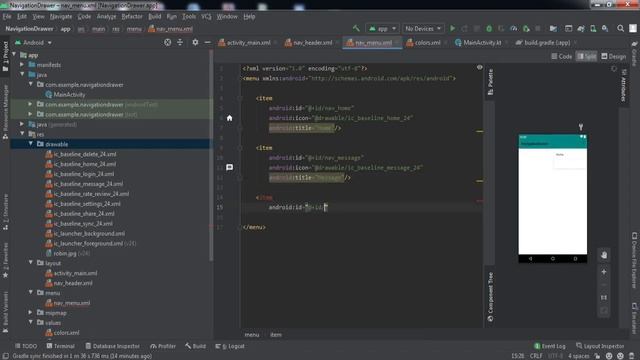The height and width of the screenshot is (360, 640).
Task: Open the Gradle tool window
Action: 634,53
